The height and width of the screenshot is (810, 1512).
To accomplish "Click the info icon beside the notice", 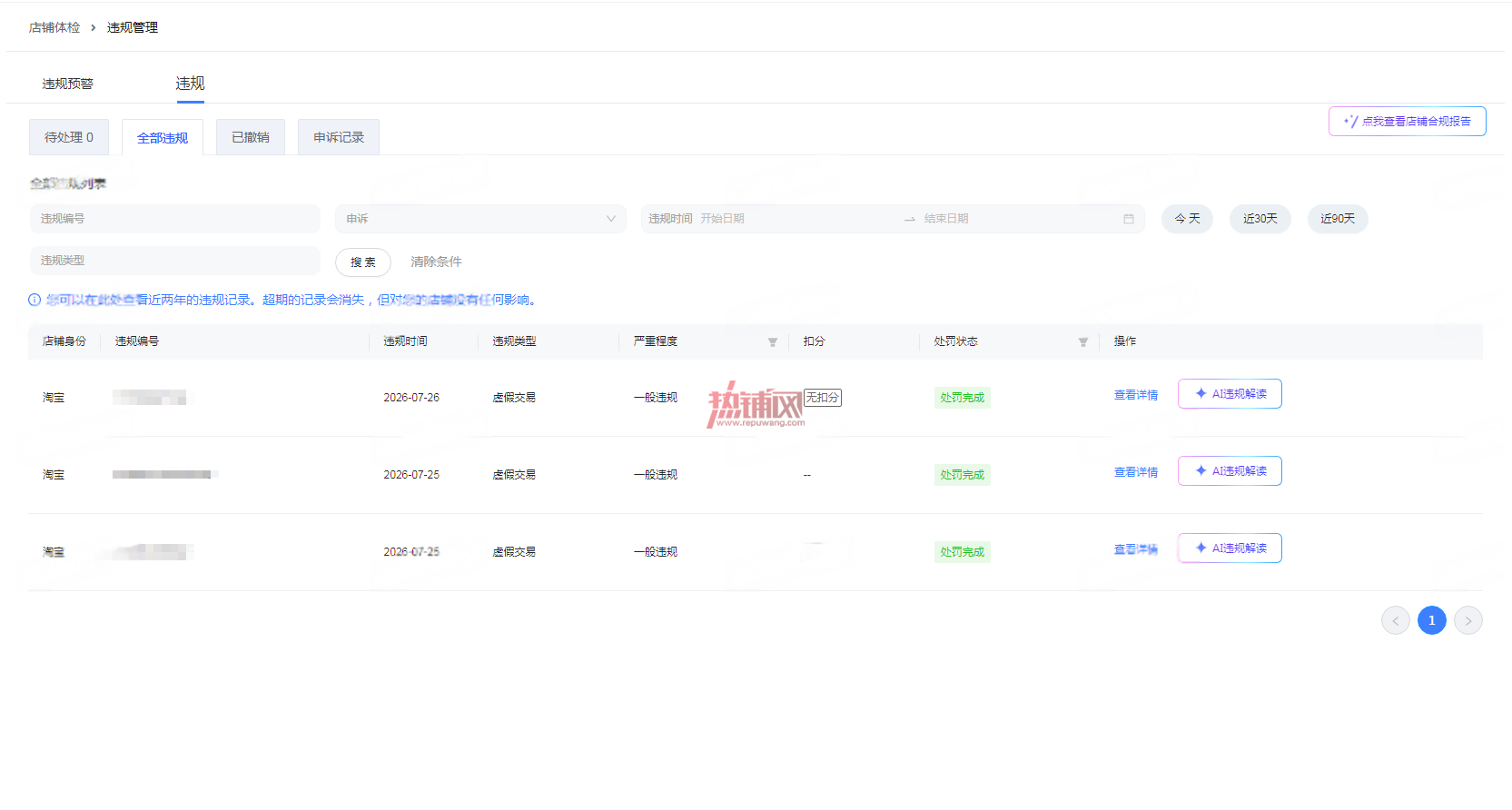I will pyautogui.click(x=35, y=300).
